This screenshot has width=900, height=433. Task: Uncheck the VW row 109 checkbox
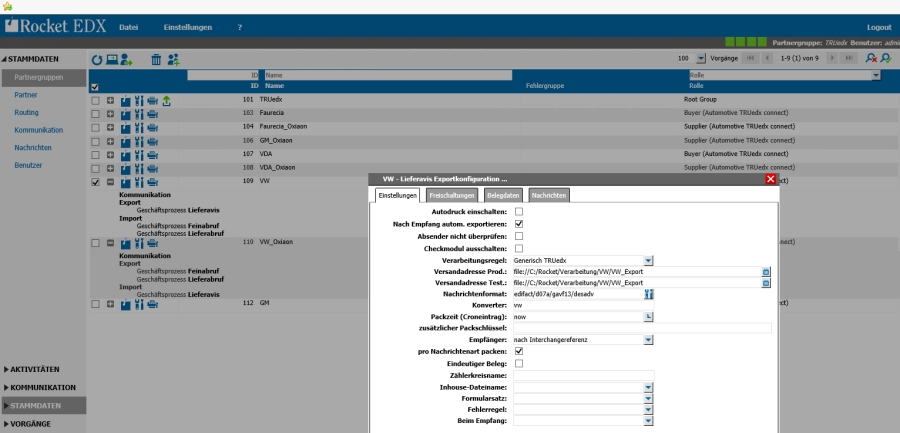click(x=96, y=182)
